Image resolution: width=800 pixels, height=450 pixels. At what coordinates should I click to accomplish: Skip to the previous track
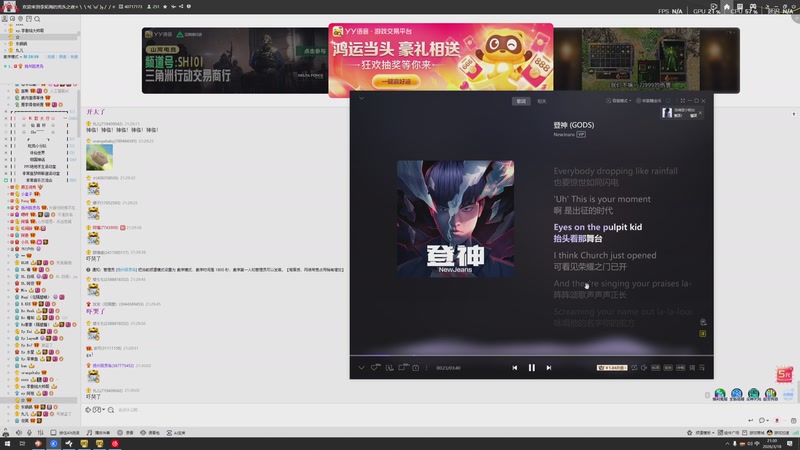tap(514, 367)
